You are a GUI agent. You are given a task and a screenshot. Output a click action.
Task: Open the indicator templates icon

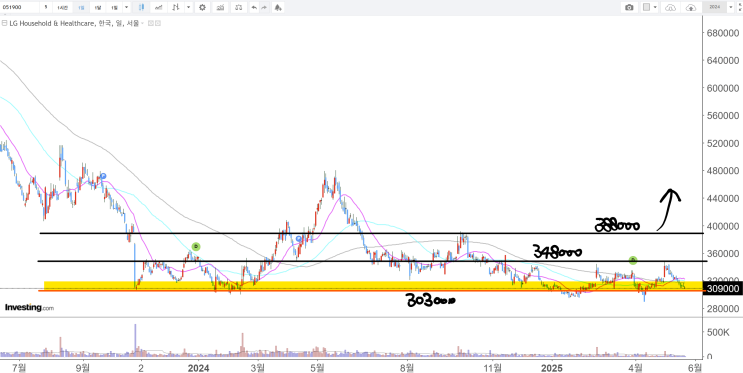point(220,7)
